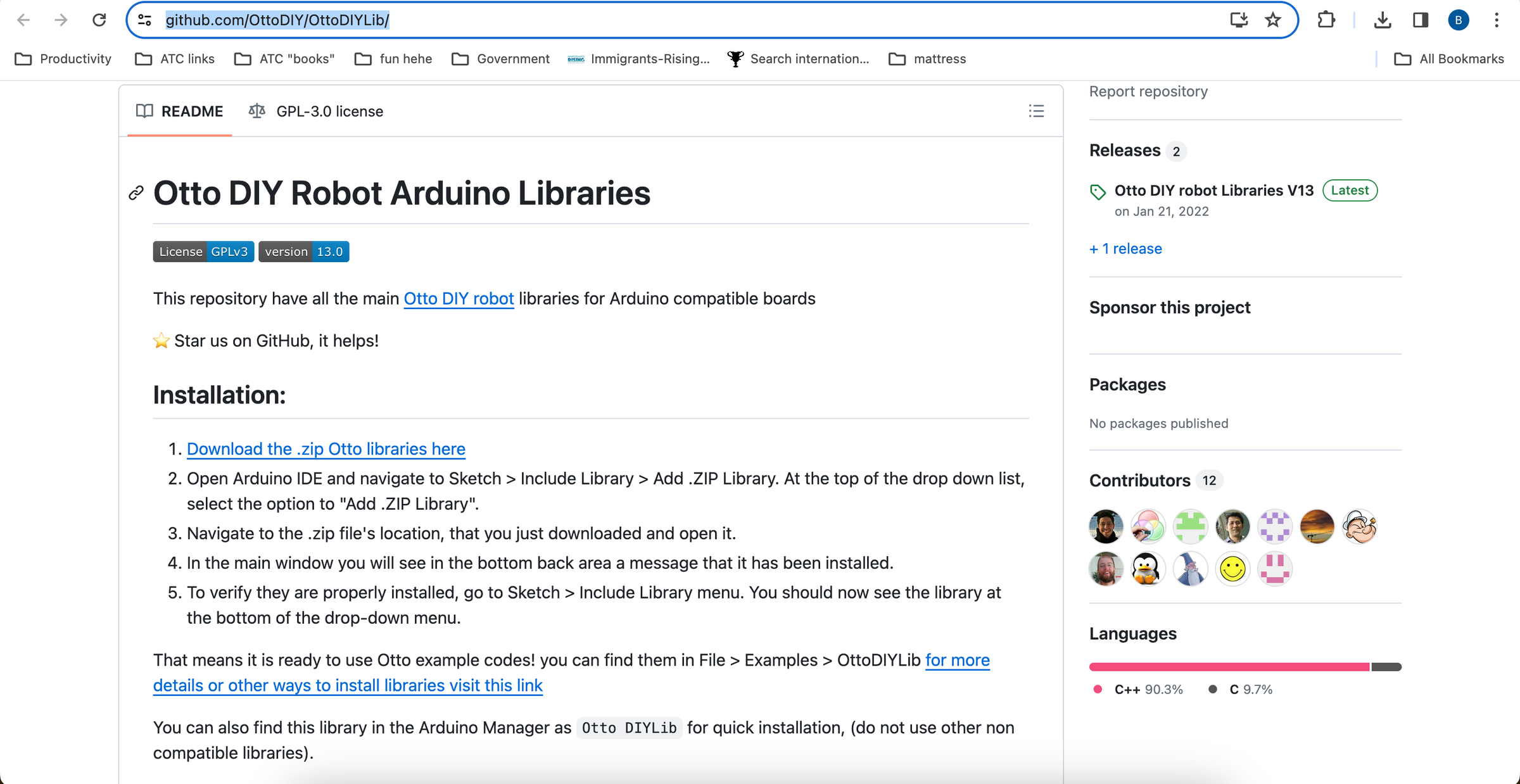Click the README outline list icon
This screenshot has height=784, width=1520.
[x=1036, y=111]
